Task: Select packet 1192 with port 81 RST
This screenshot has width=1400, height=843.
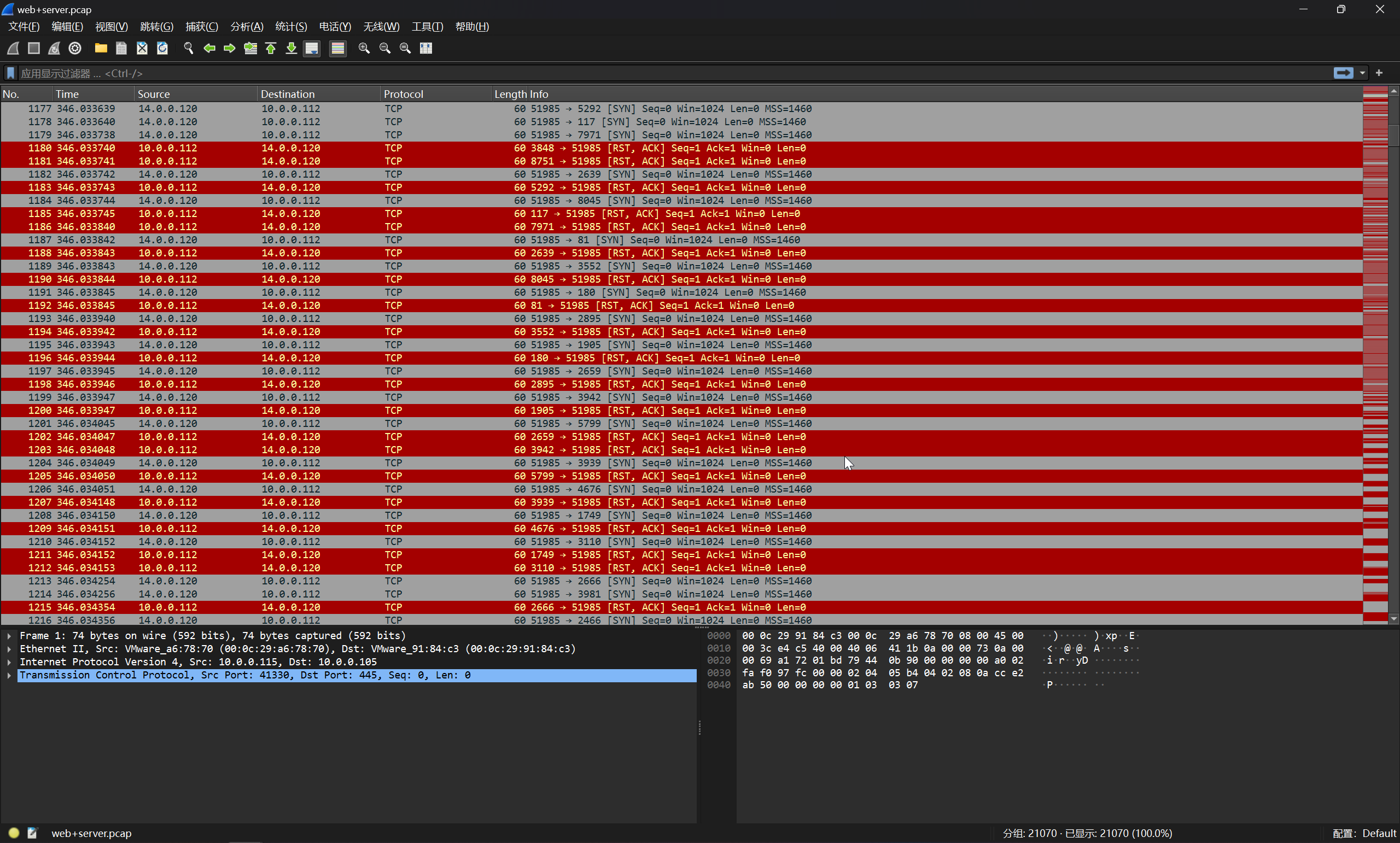Action: click(681, 306)
